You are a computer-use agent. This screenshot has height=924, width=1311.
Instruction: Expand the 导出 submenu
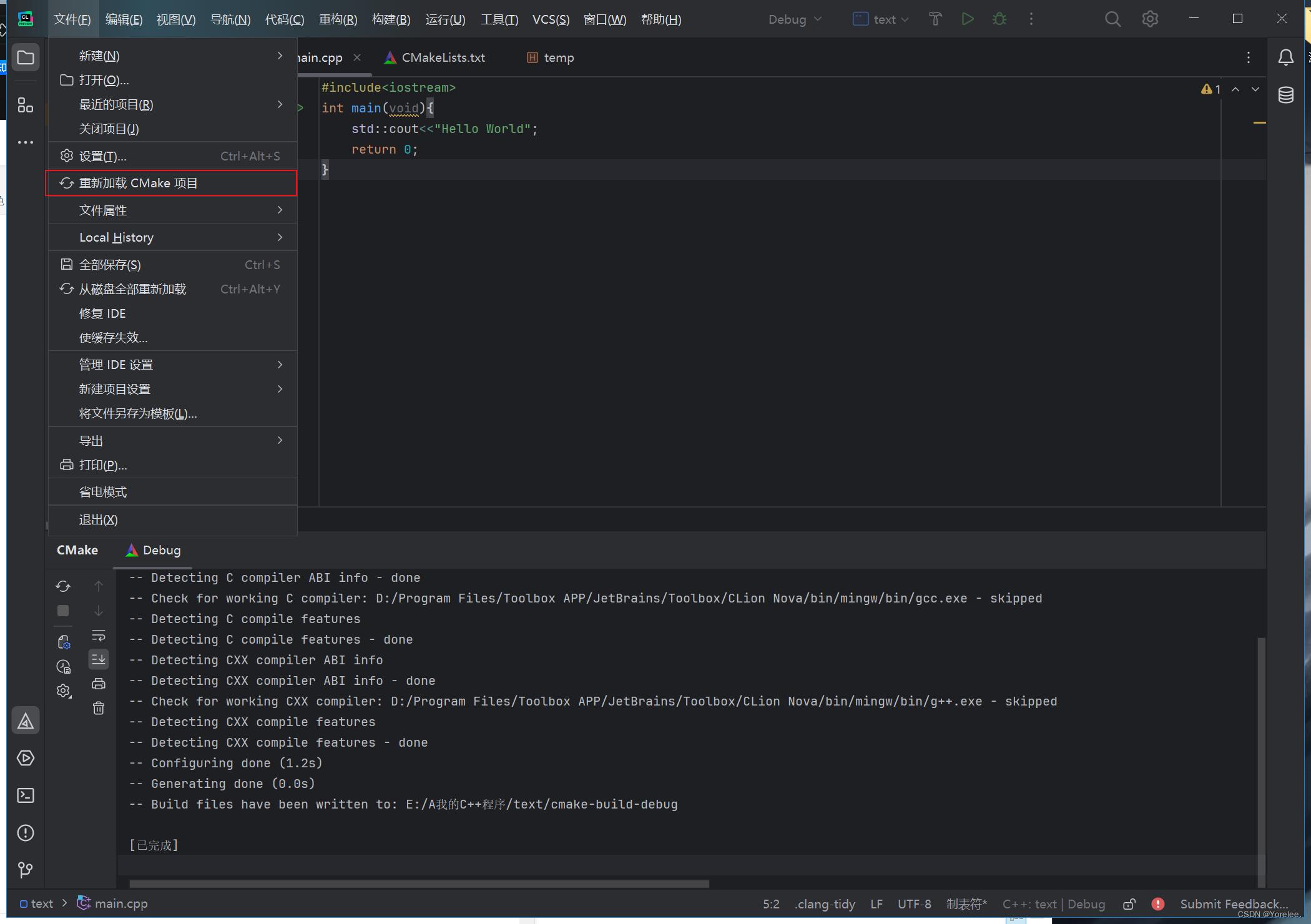172,441
